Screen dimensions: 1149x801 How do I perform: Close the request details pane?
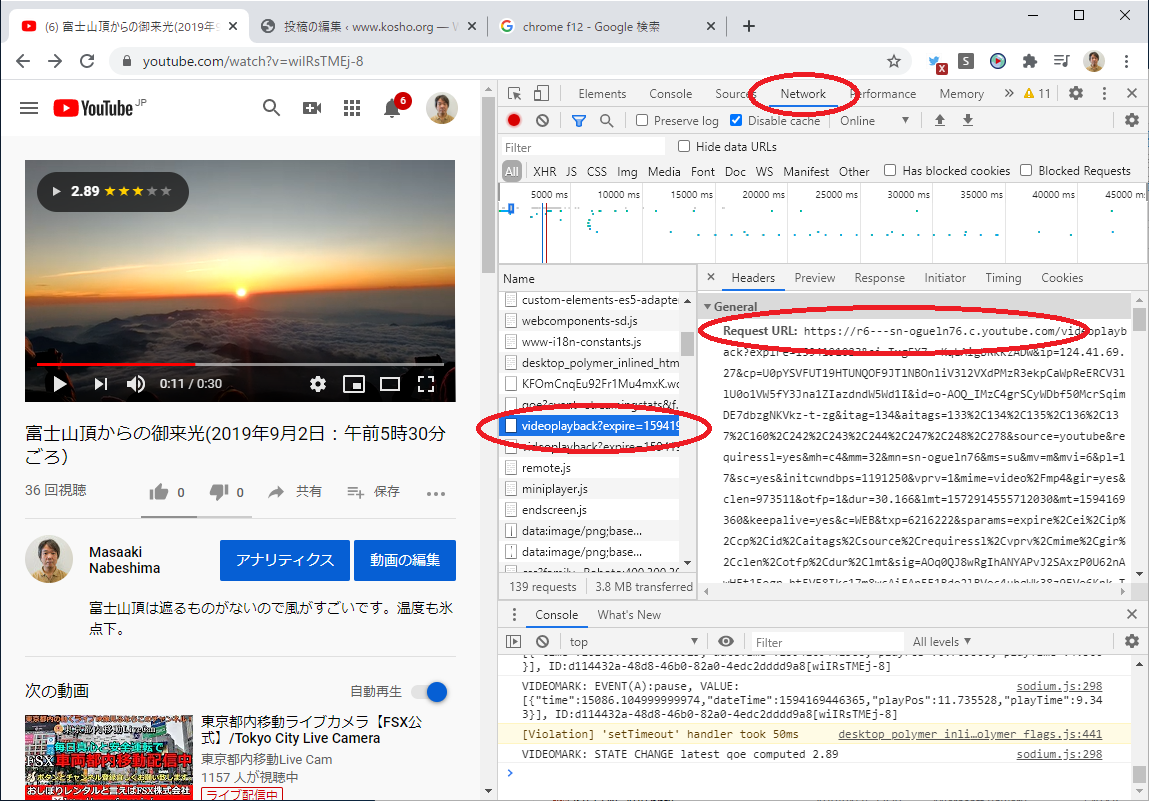coord(711,278)
